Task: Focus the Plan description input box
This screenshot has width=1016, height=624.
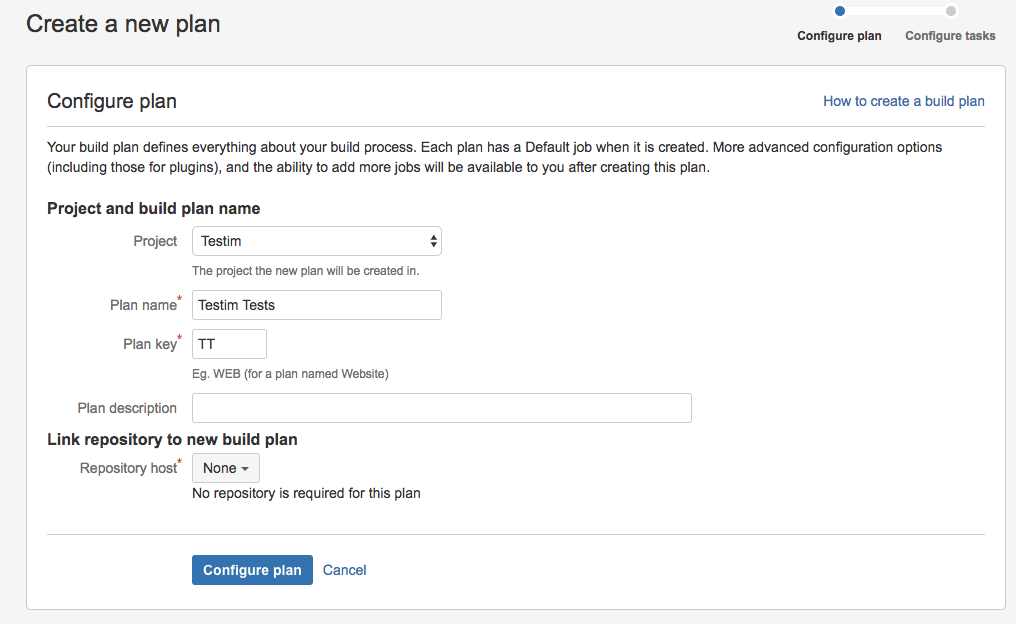Action: click(441, 408)
